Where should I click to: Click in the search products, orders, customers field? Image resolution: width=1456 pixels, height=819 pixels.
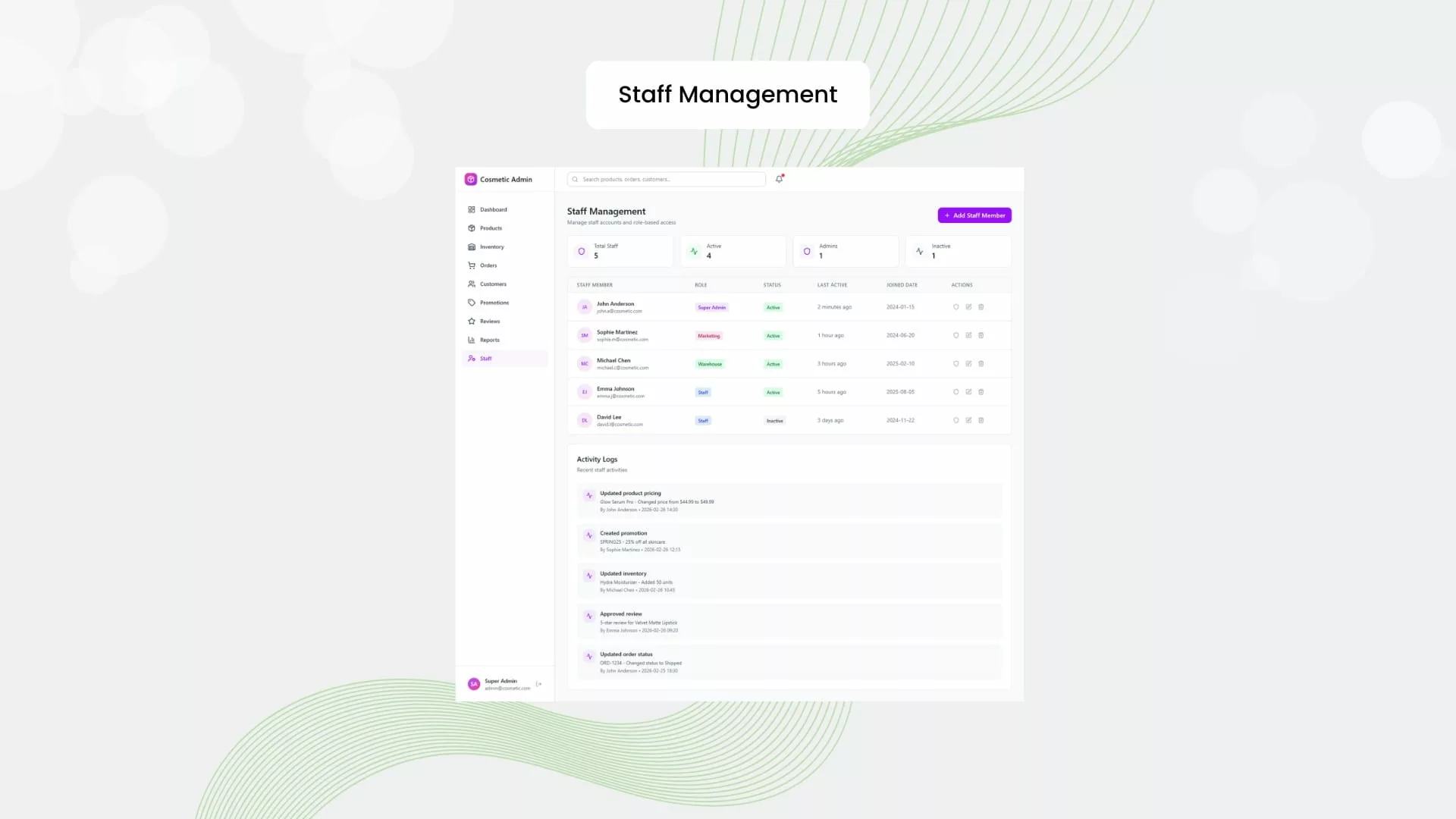(x=667, y=180)
